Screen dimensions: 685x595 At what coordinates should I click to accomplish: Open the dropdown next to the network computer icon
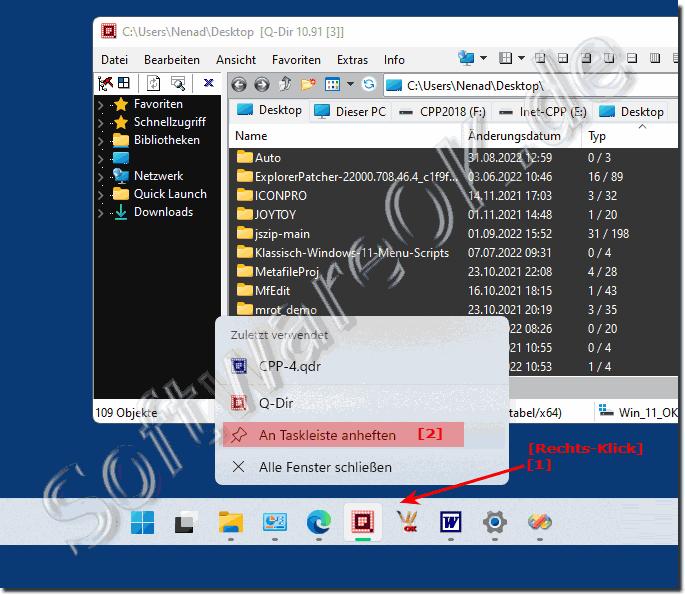point(483,58)
